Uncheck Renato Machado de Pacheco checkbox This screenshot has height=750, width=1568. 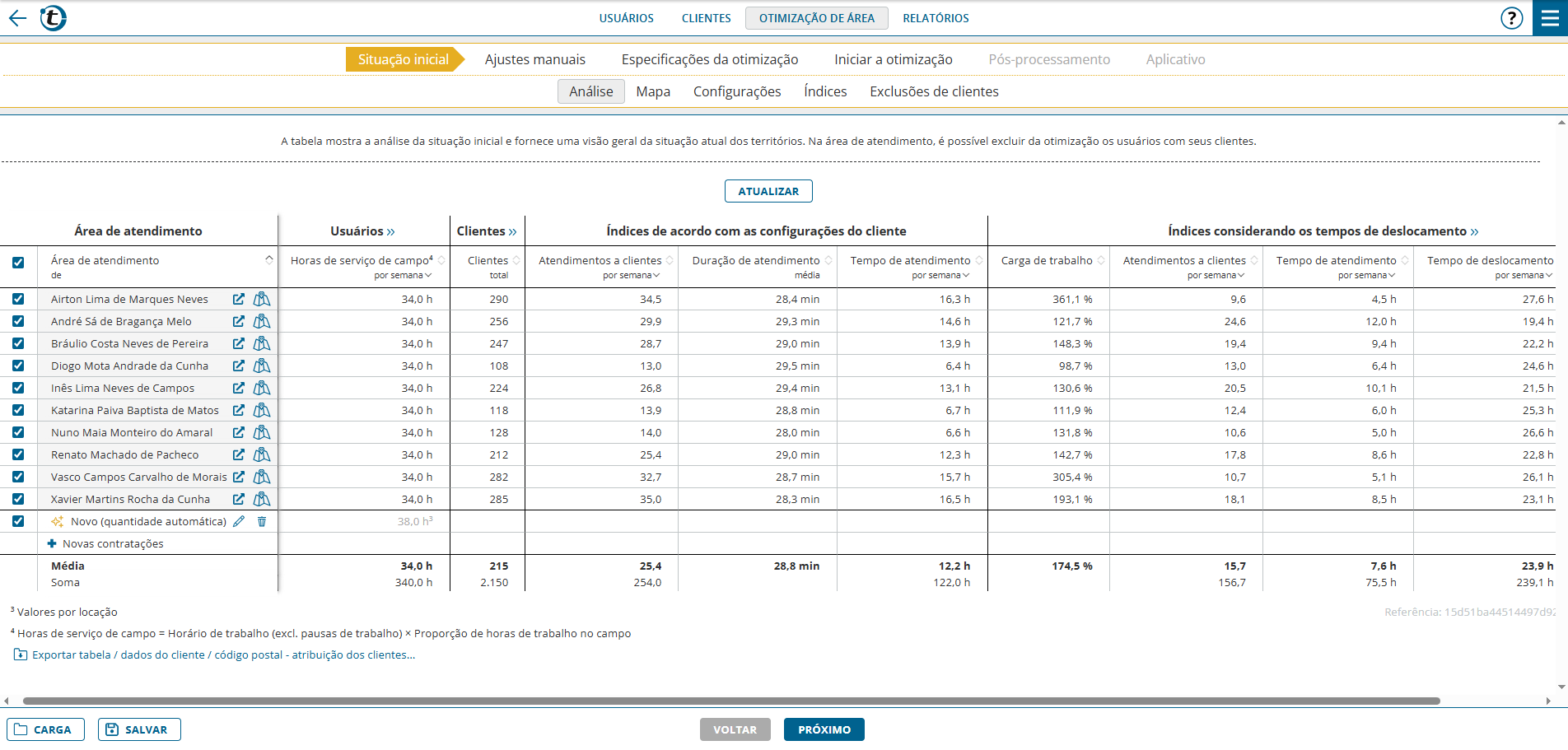click(18, 455)
